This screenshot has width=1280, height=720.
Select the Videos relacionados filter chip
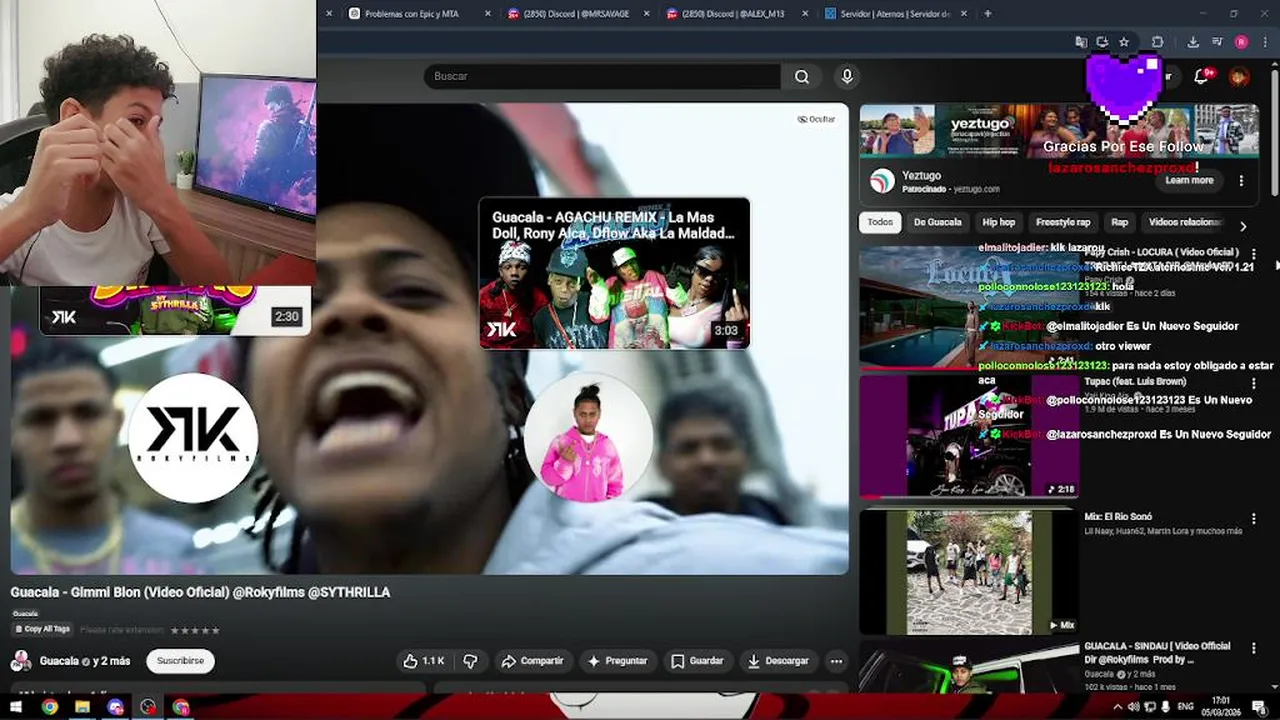pos(1184,223)
